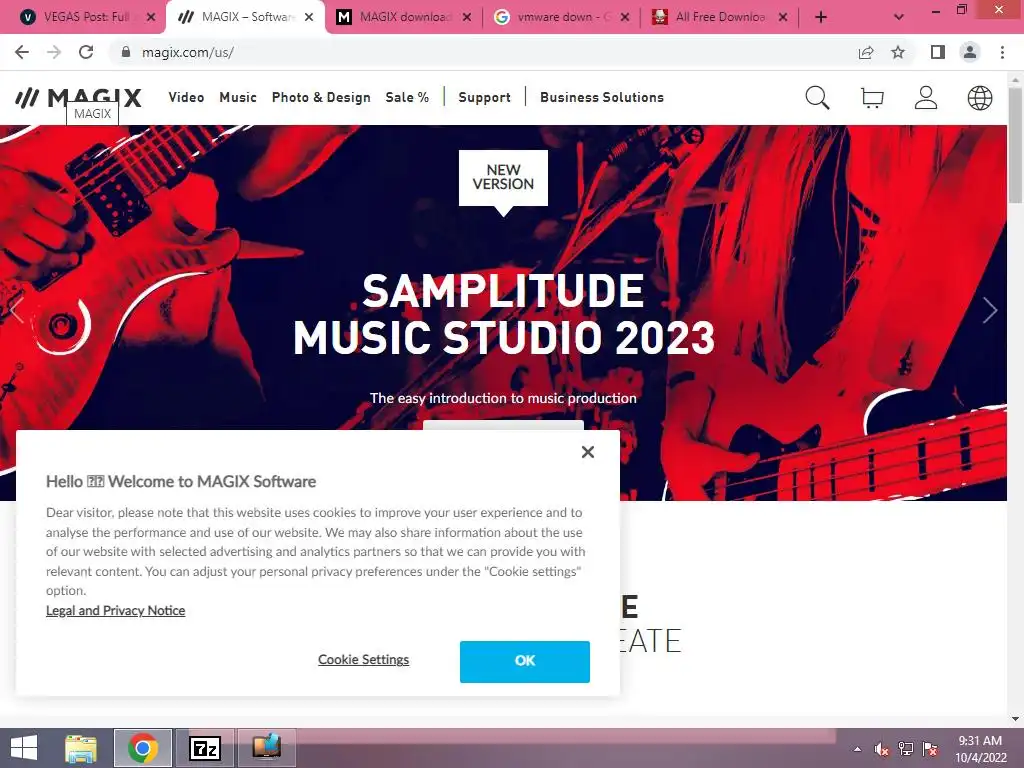
Task: Click the browser forward arrow
Action: [54, 52]
